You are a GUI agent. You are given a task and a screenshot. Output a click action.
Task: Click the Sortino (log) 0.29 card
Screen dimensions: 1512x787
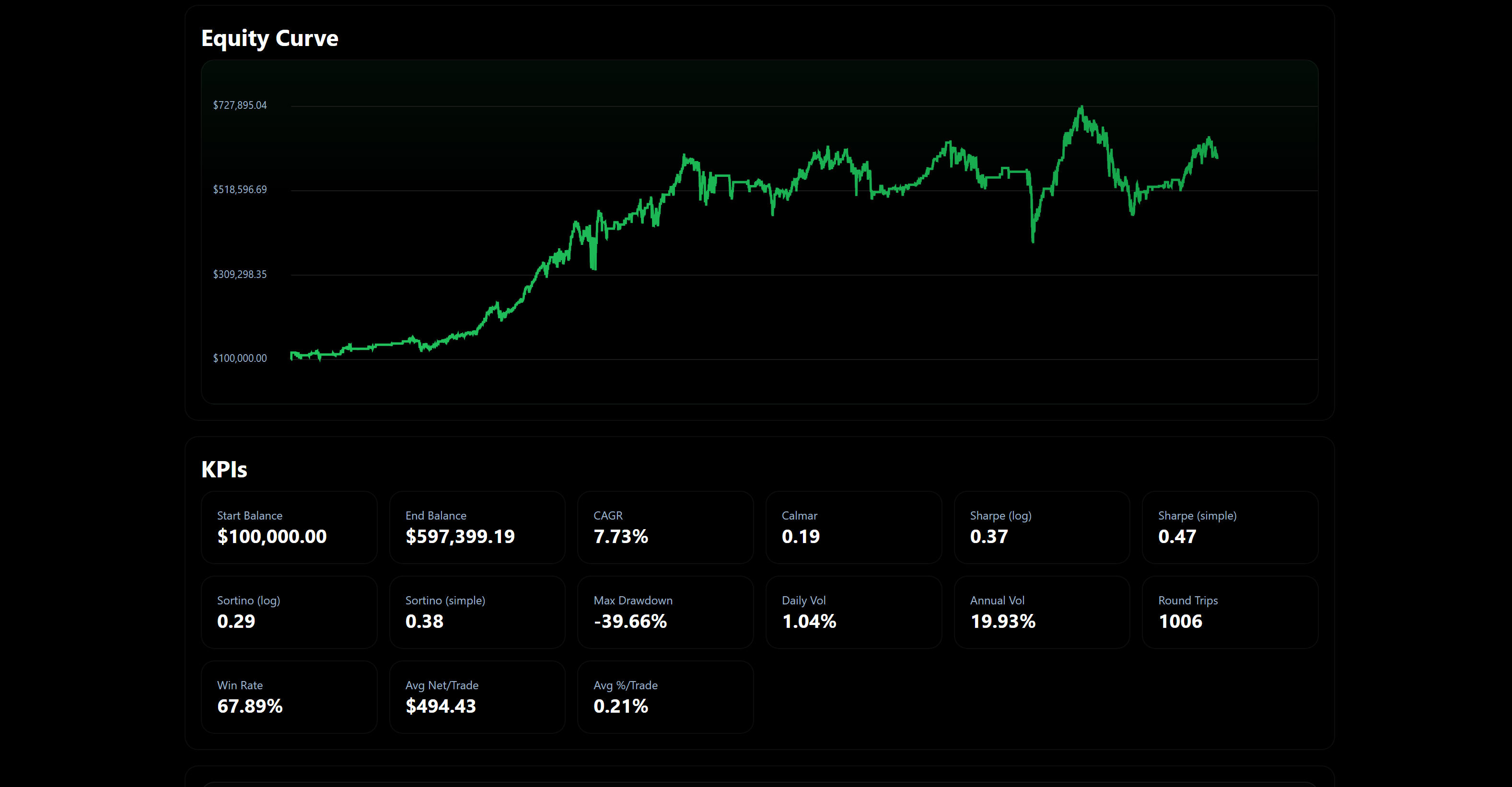289,612
